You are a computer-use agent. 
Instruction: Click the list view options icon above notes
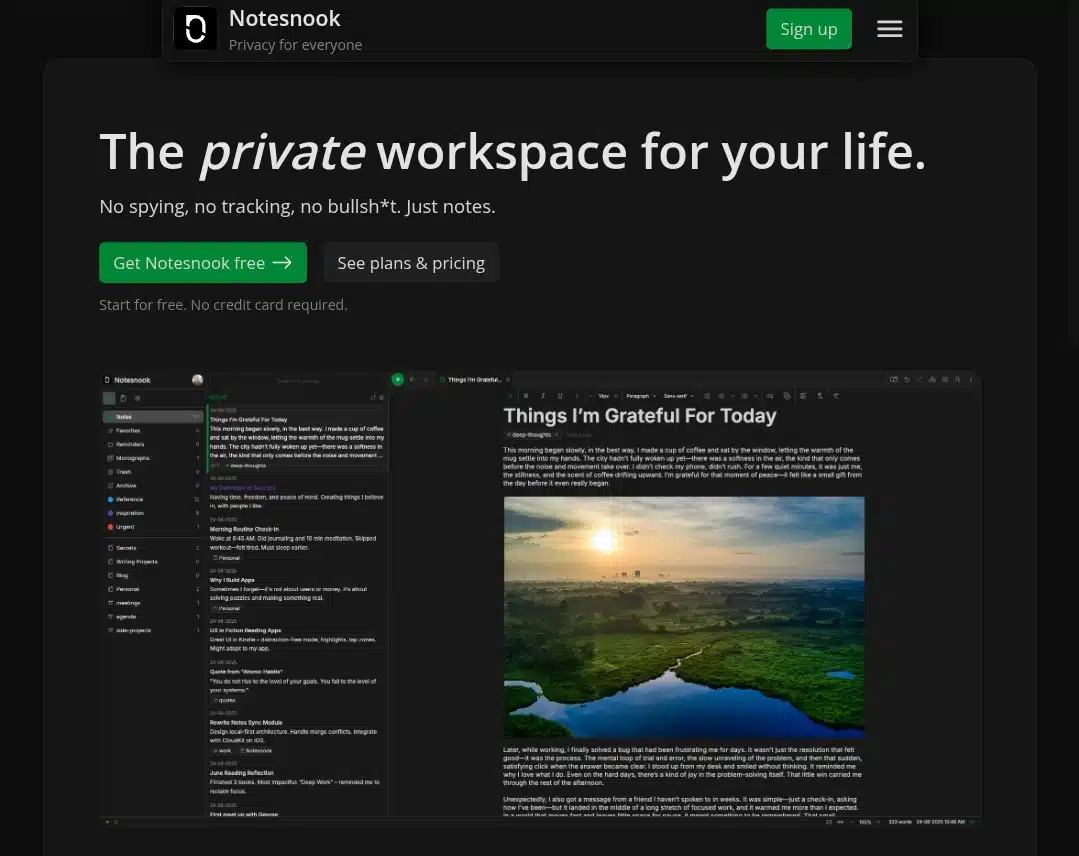(x=382, y=397)
